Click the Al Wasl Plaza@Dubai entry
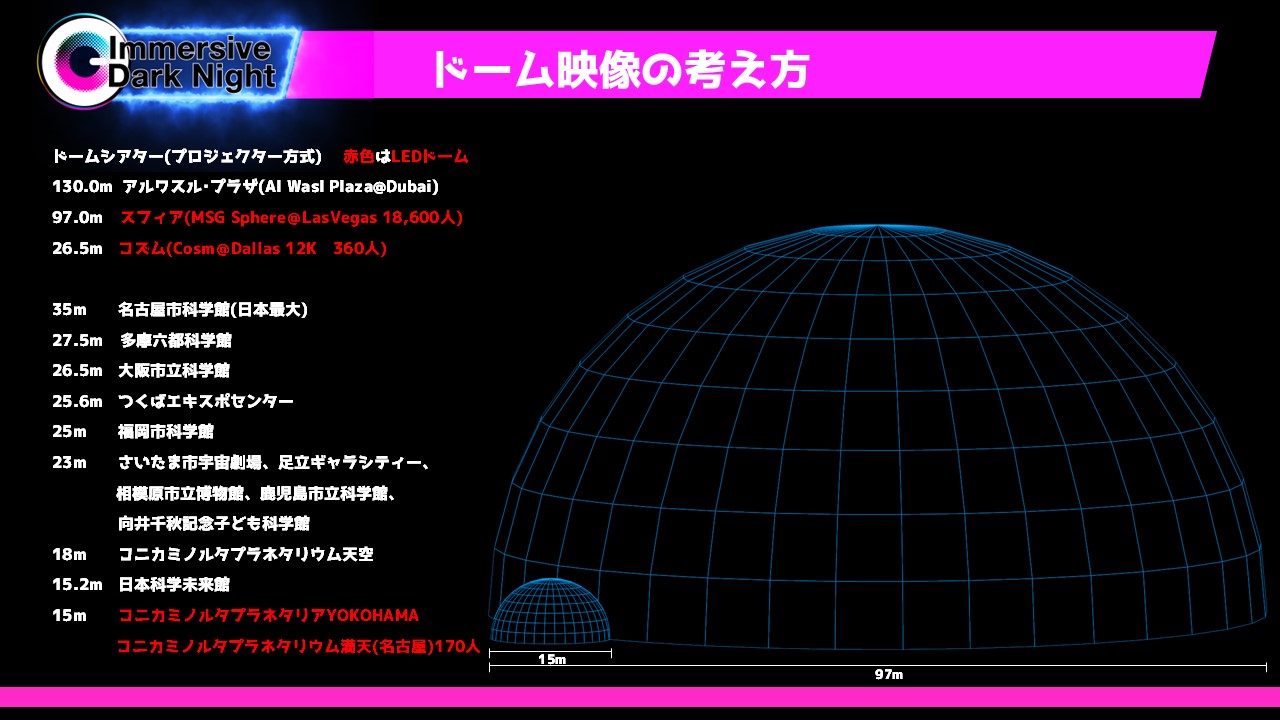Viewport: 1280px width, 720px height. [280, 187]
